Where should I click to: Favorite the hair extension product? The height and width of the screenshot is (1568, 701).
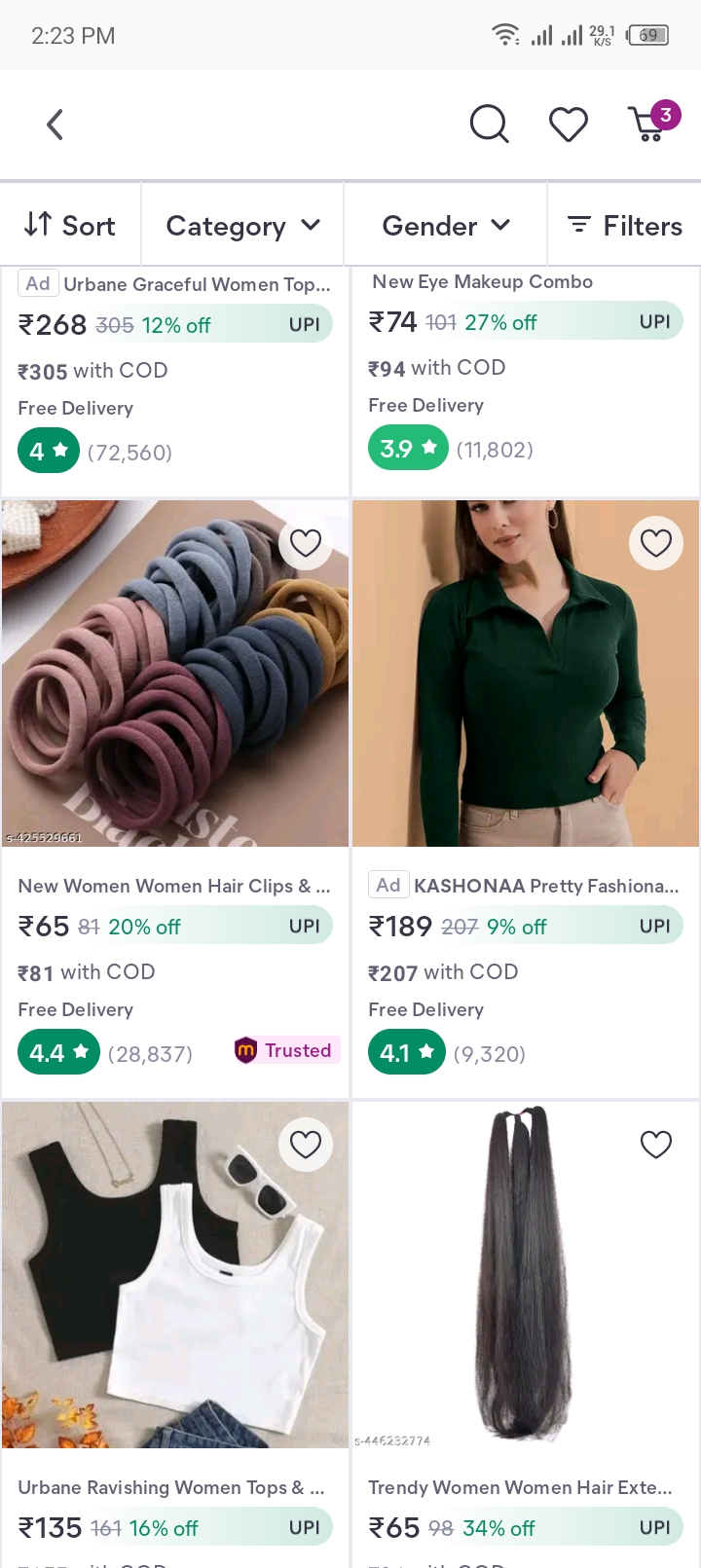click(656, 1145)
